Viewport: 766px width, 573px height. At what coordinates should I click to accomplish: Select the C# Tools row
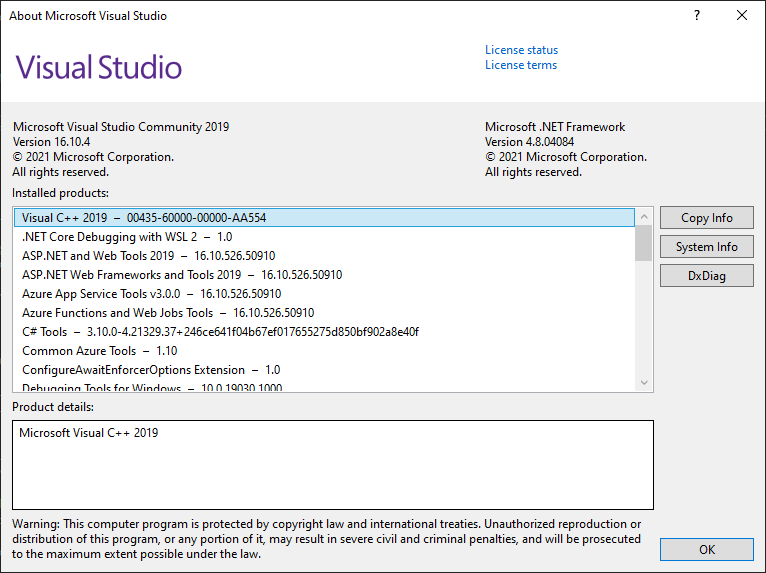coord(324,332)
